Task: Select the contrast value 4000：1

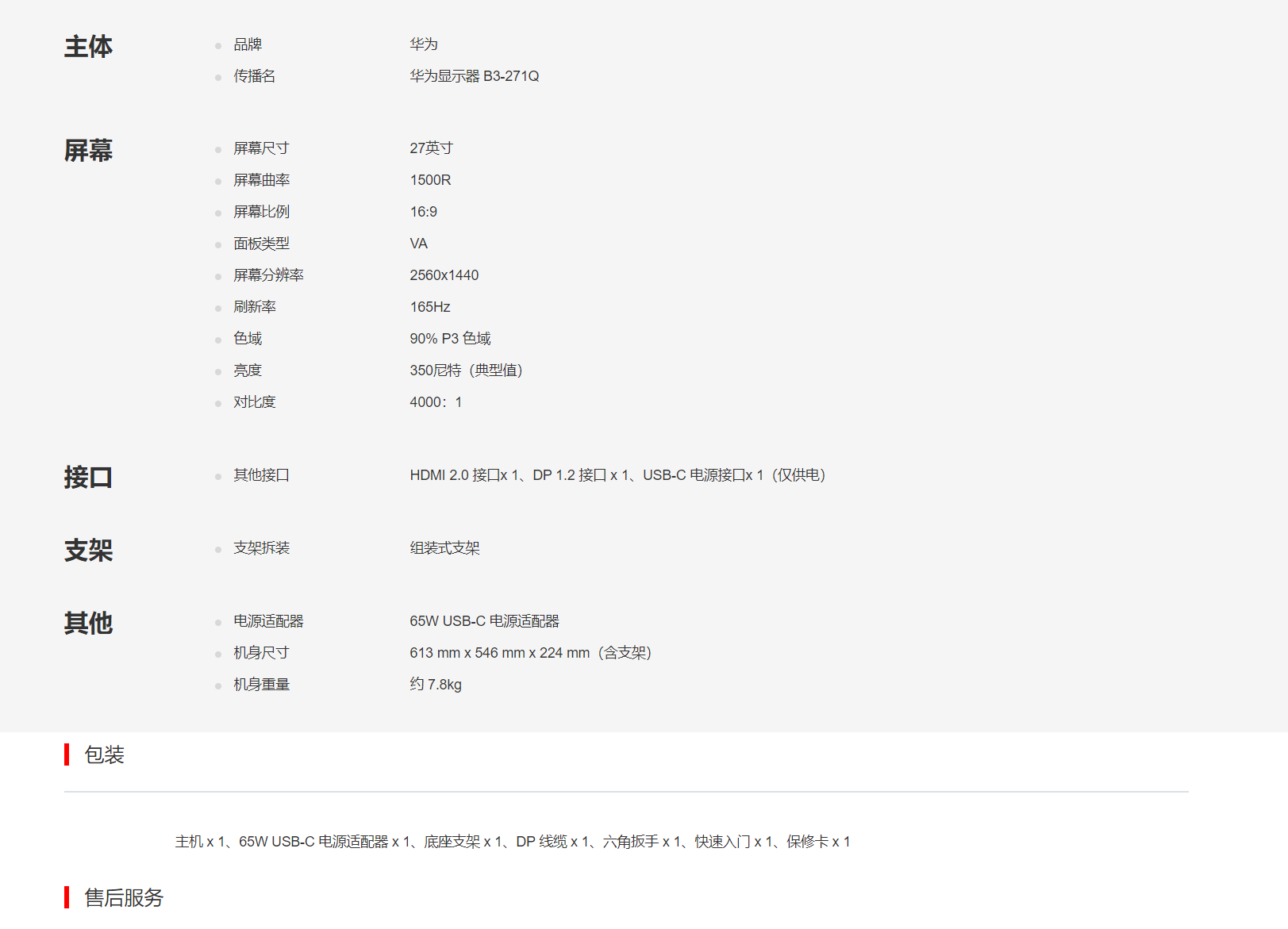Action: point(436,402)
